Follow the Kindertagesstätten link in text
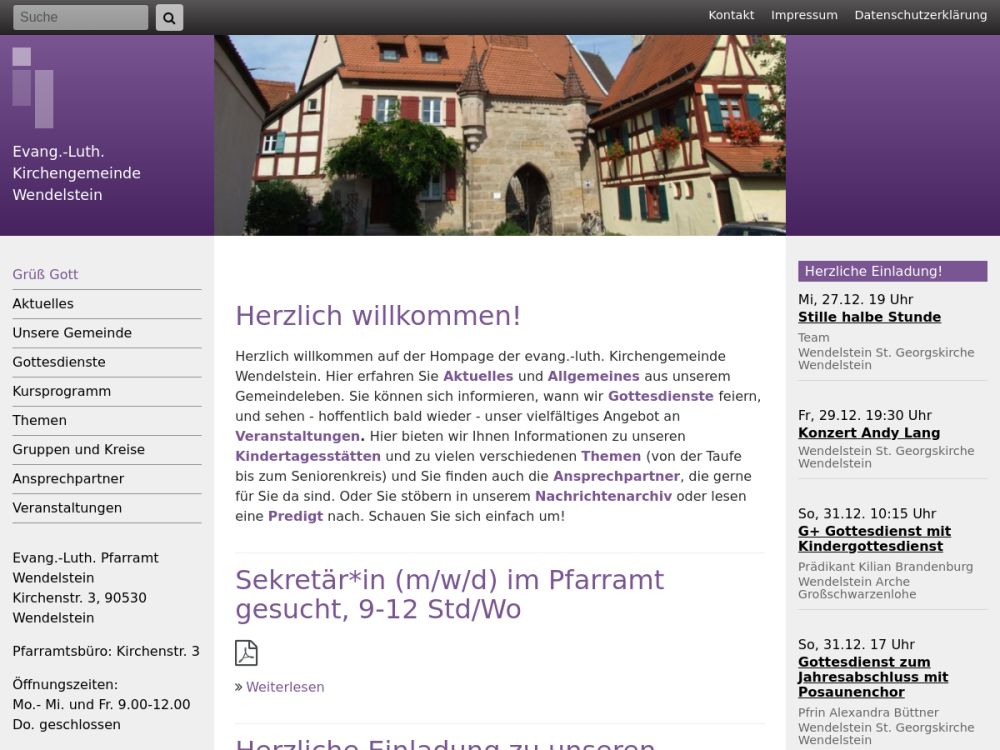The width and height of the screenshot is (1000, 750). (x=308, y=456)
